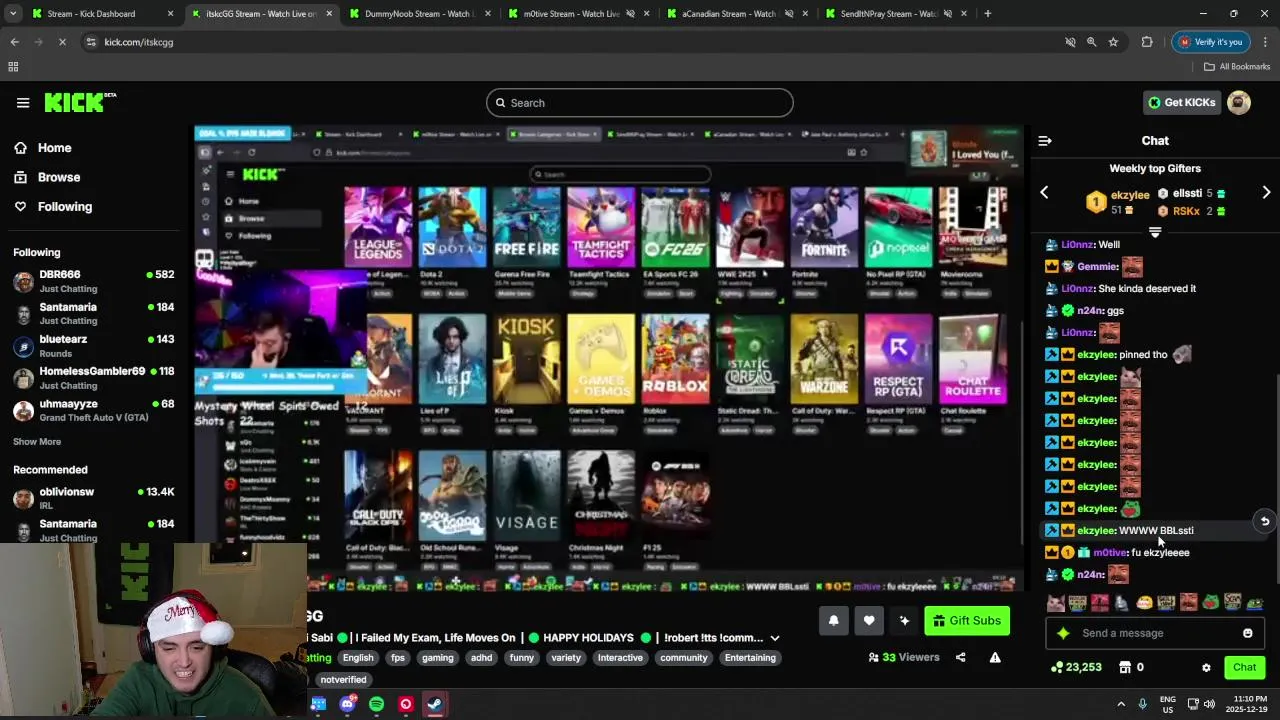The height and width of the screenshot is (720, 1280).
Task: Click the Get KICKs button
Action: point(1182,102)
